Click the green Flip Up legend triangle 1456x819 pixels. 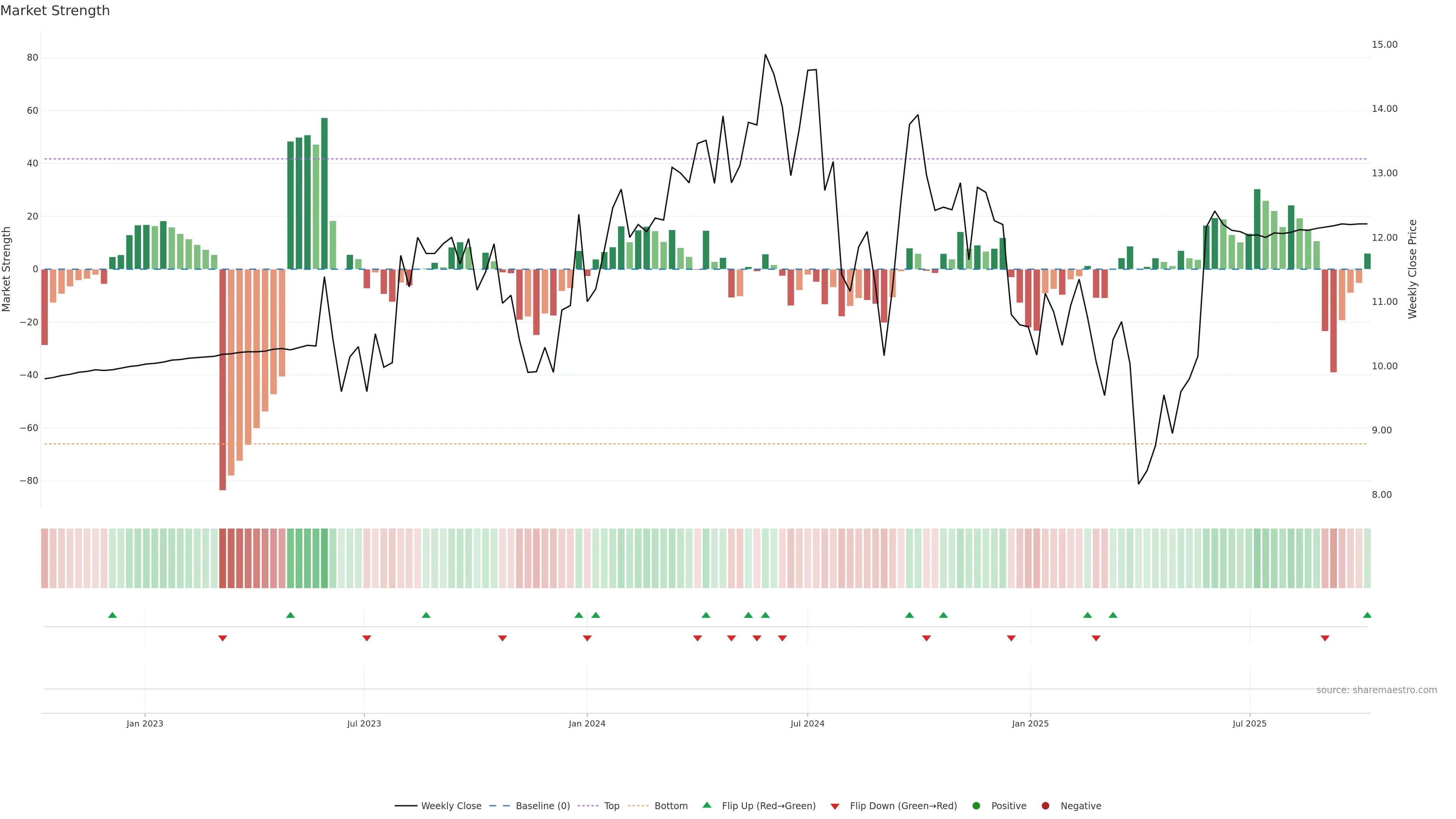[x=706, y=805]
